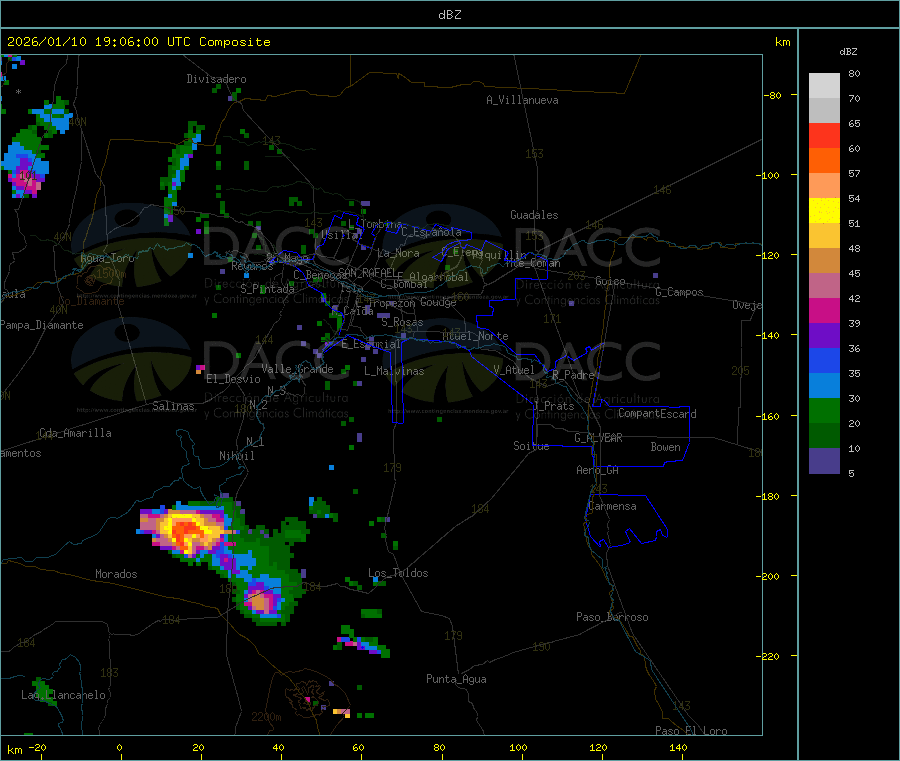Click the Divisadero map label
Viewport: 900px width, 761px height.
tap(216, 79)
